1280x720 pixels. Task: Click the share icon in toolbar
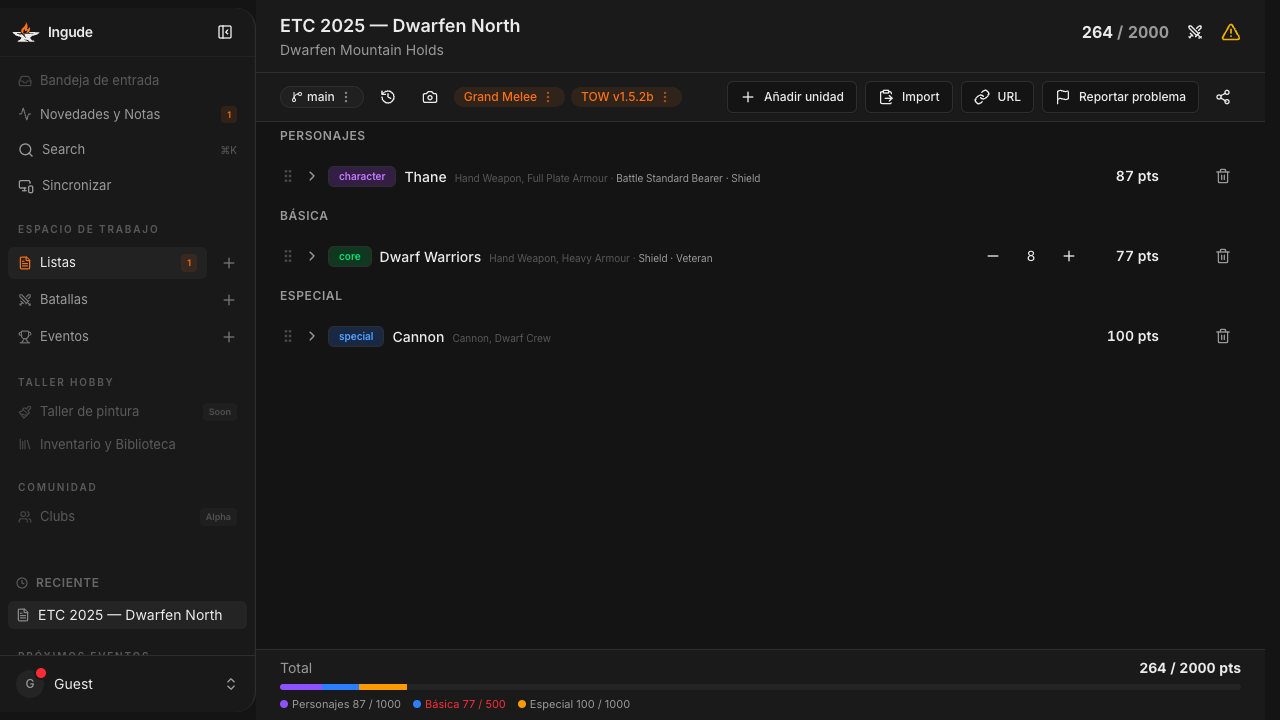point(1223,97)
